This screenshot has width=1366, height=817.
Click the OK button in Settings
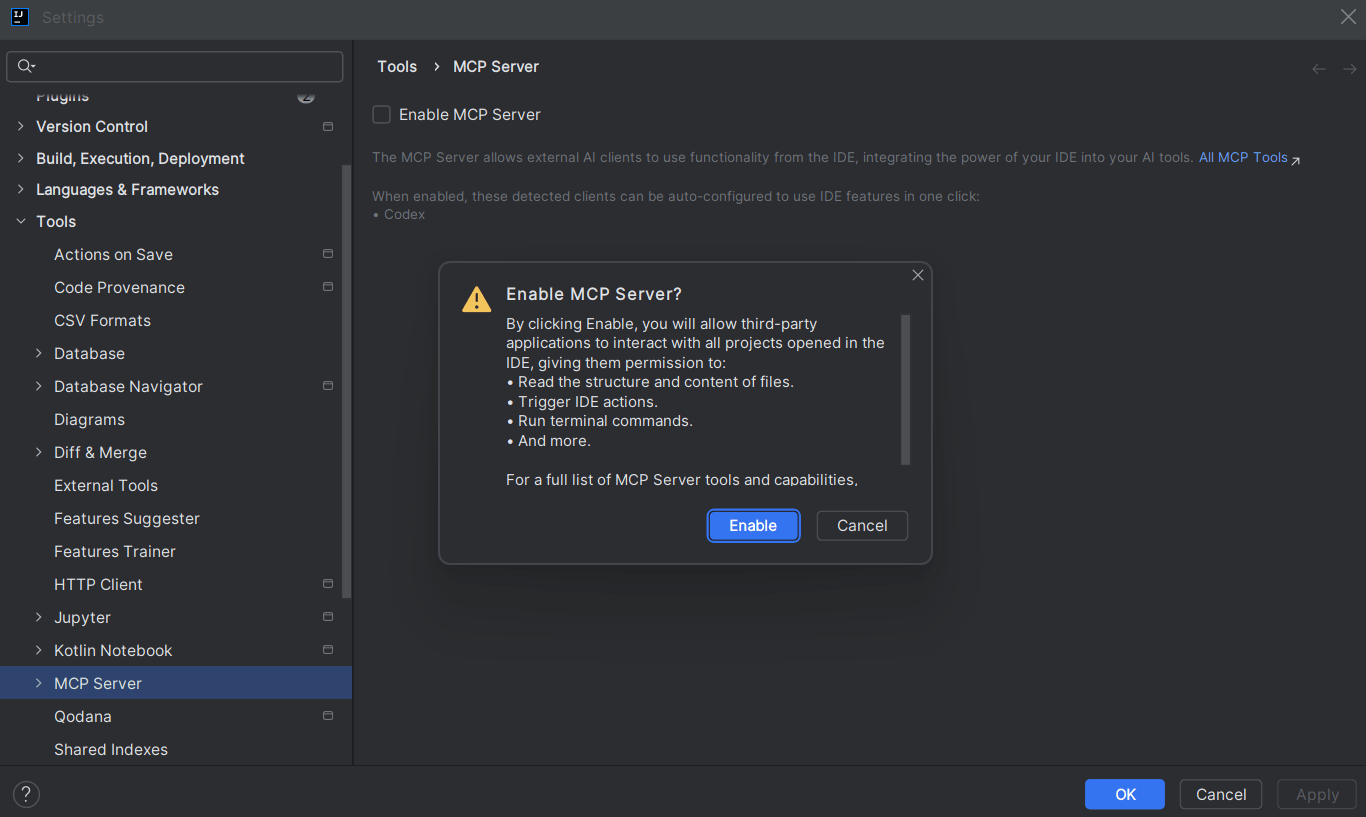coord(1125,795)
